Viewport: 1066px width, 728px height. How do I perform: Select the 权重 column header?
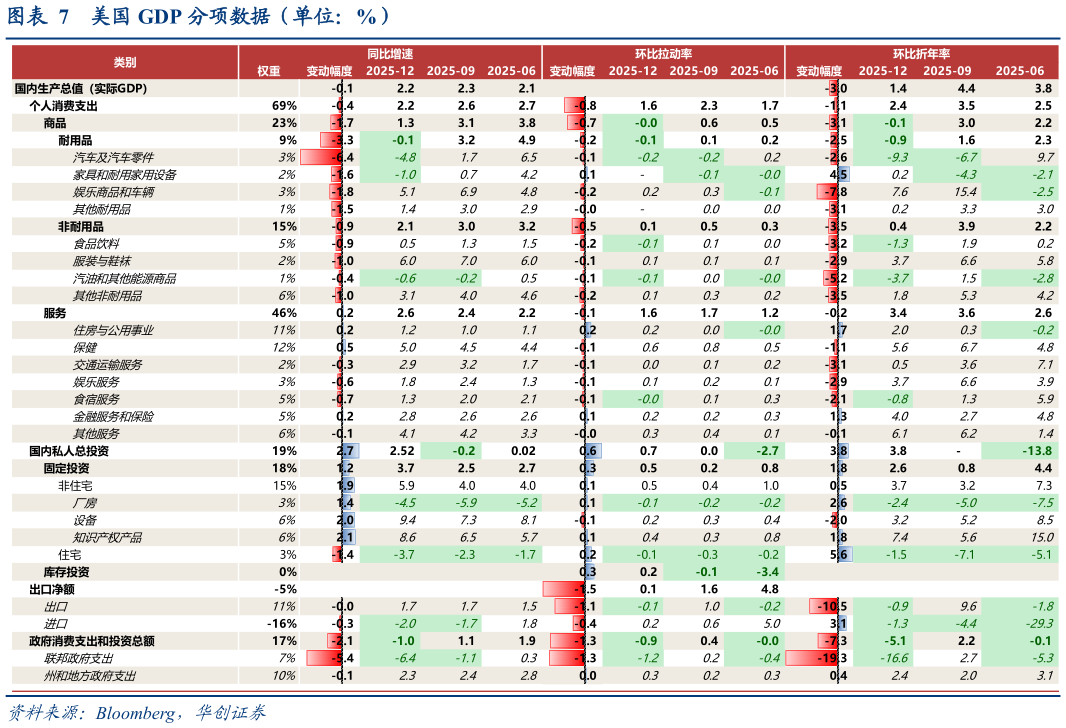click(x=269, y=71)
